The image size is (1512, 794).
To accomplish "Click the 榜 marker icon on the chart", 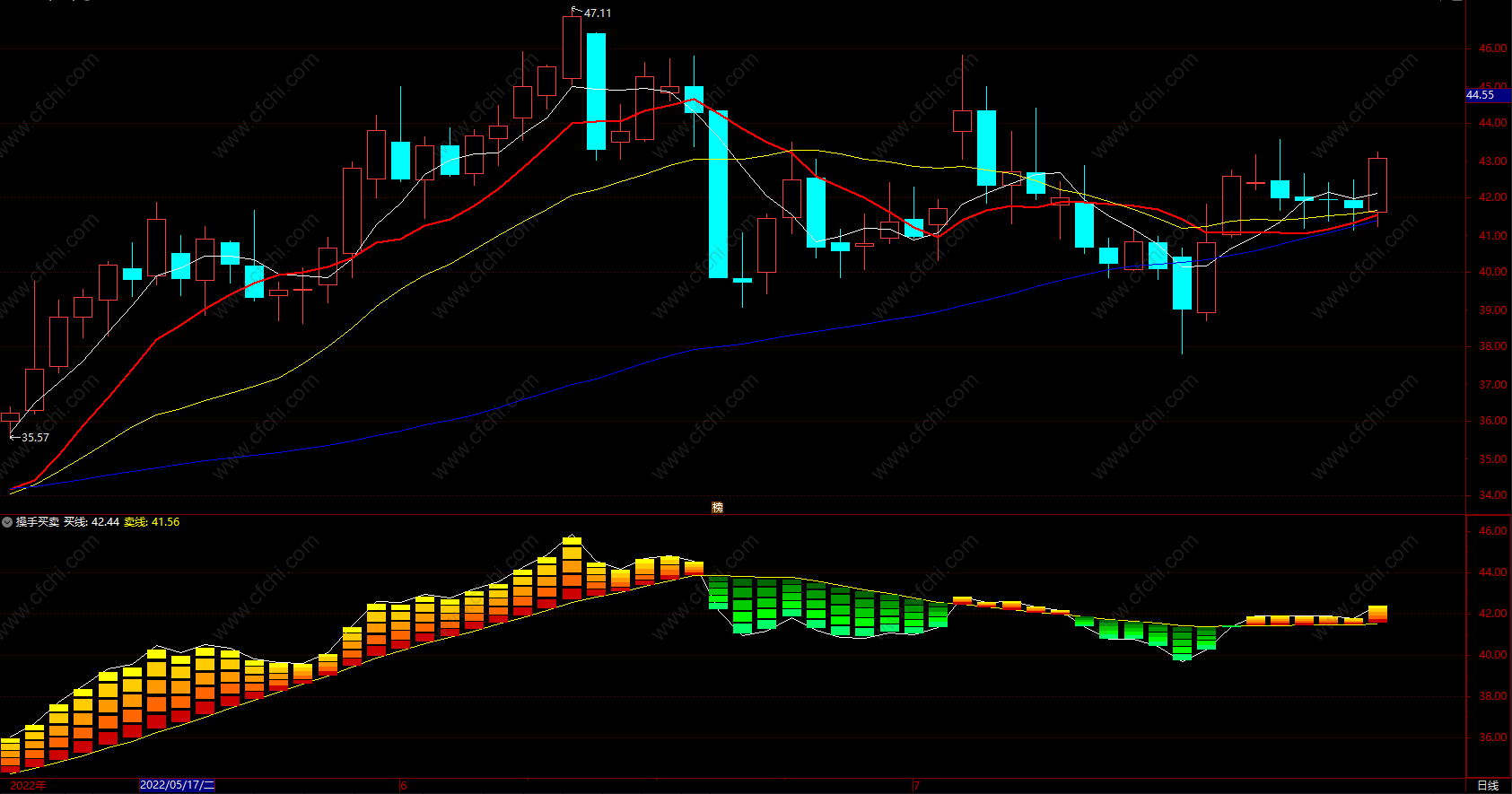I will (x=717, y=507).
